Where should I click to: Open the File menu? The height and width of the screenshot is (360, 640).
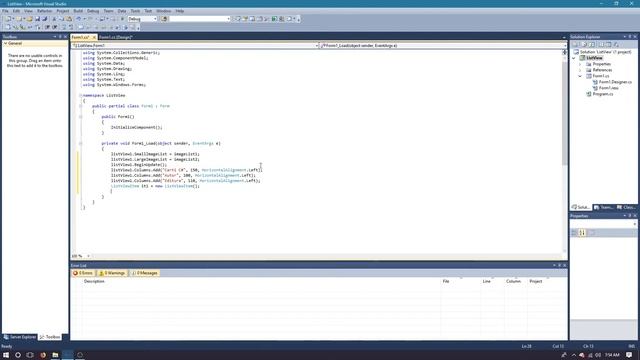click(x=5, y=11)
